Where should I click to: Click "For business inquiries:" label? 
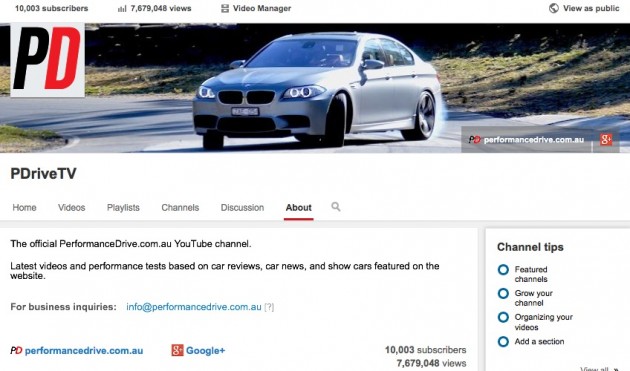coord(63,307)
